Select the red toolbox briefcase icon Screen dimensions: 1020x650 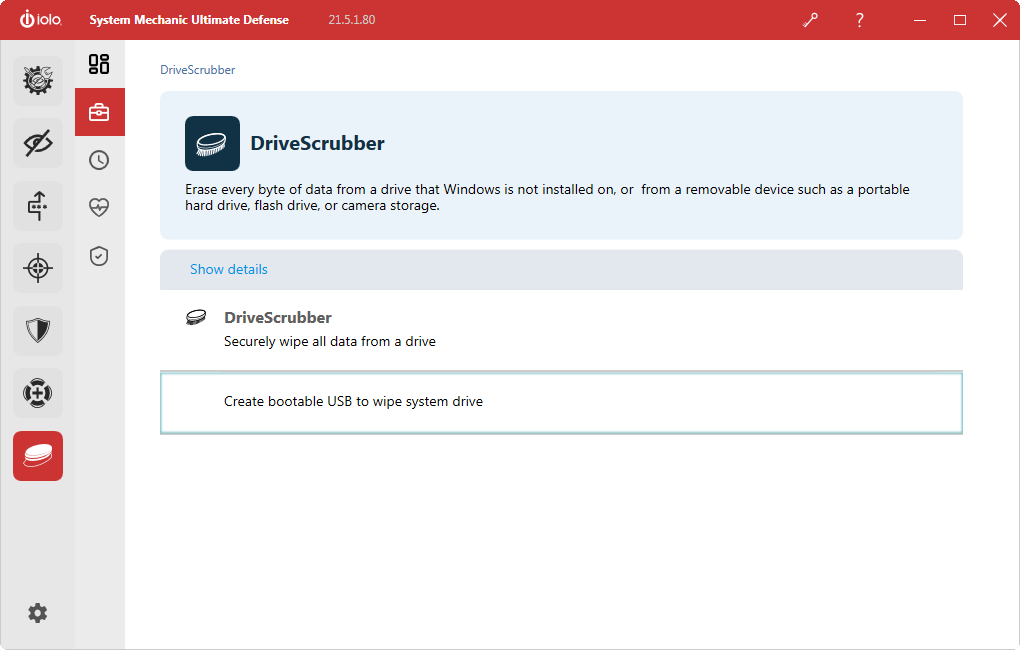coord(100,112)
